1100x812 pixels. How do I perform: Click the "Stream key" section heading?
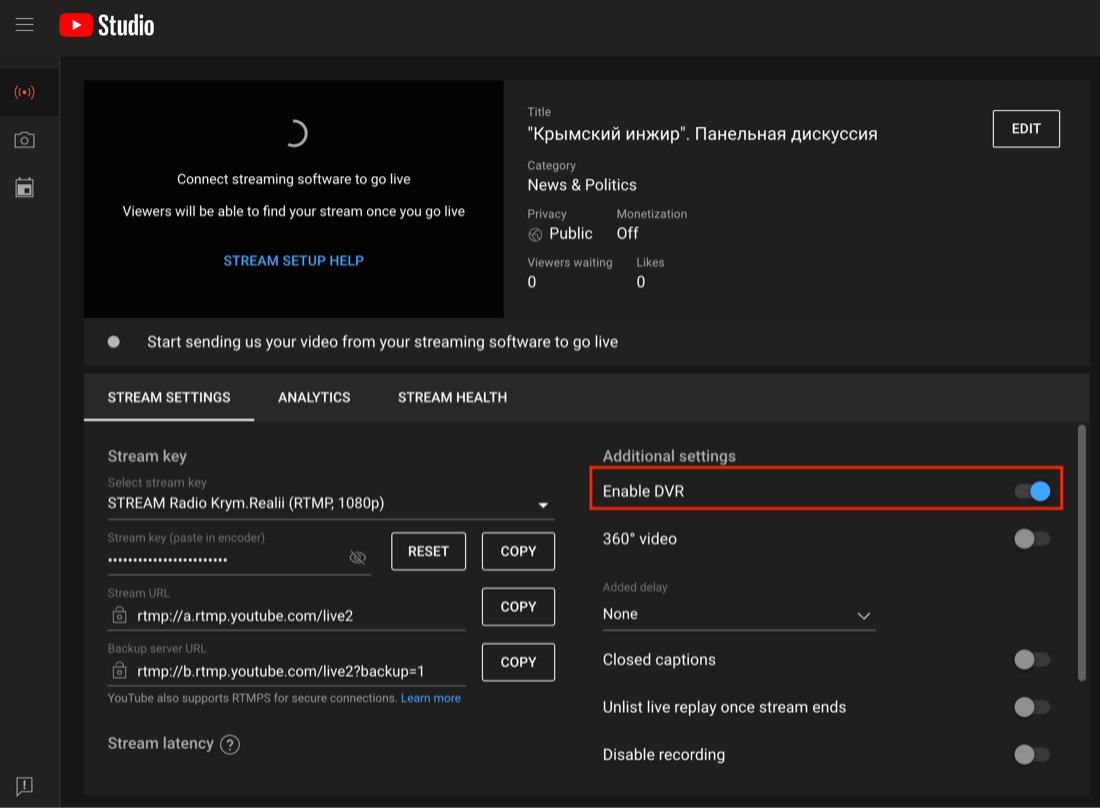pyautogui.click(x=147, y=456)
